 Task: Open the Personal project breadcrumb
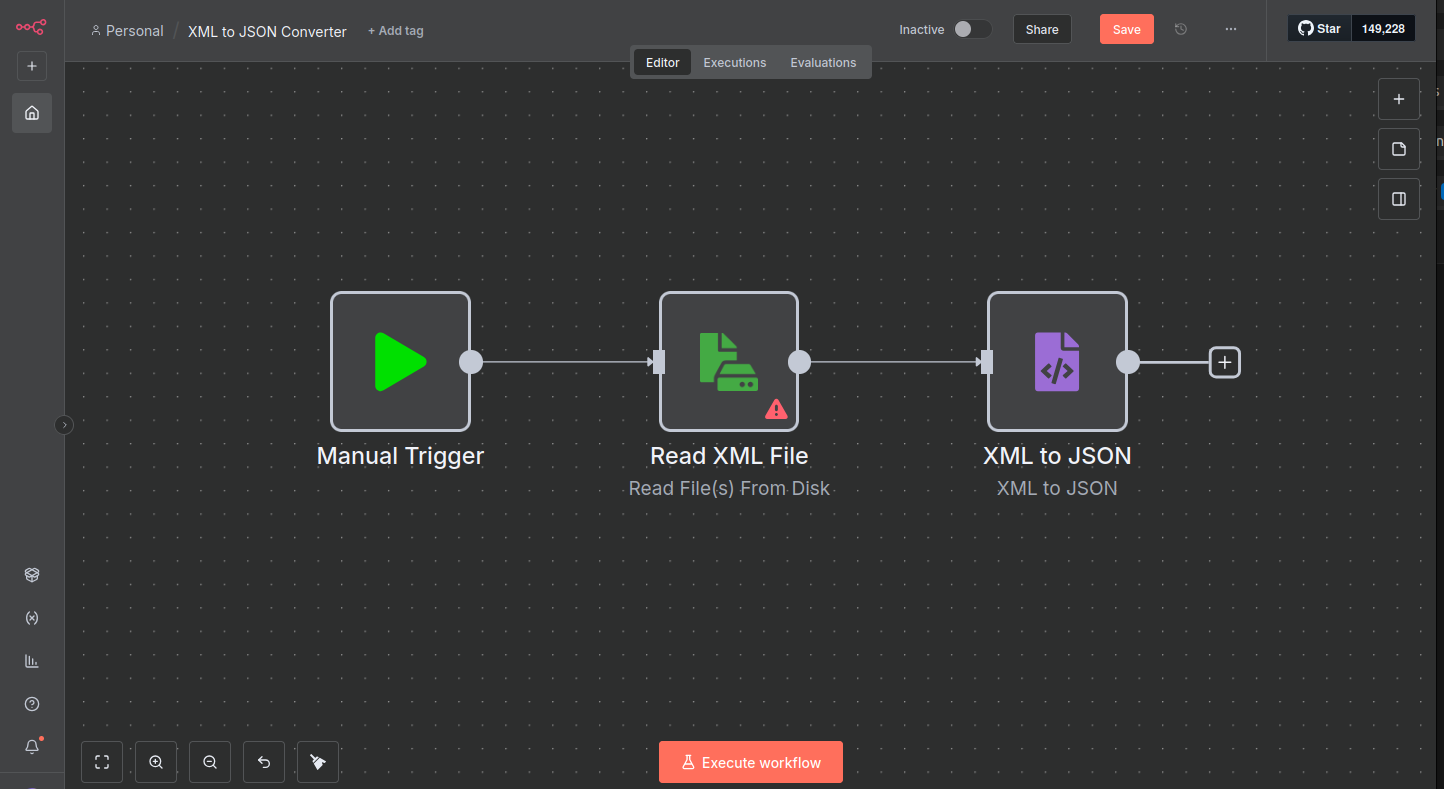tap(127, 31)
